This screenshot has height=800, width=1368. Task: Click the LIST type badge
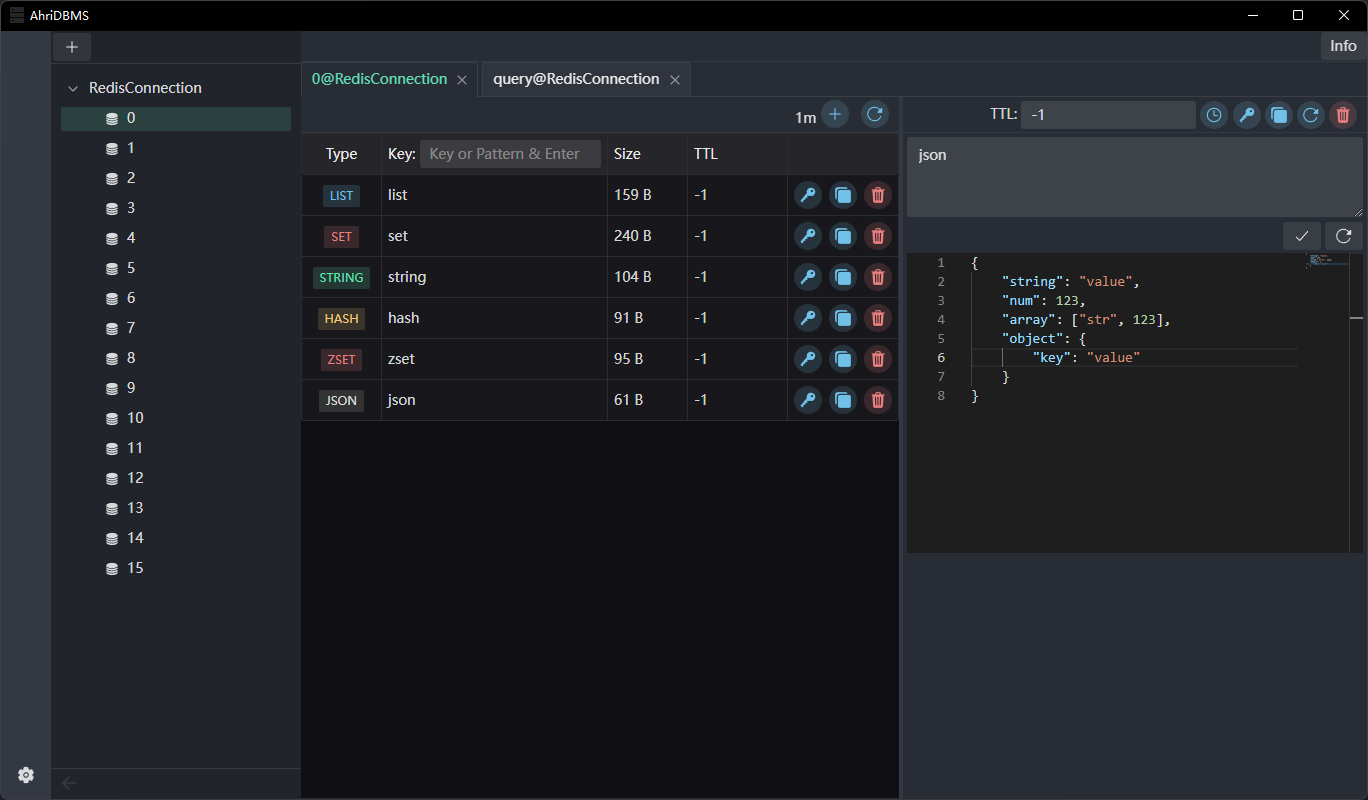[x=341, y=195]
